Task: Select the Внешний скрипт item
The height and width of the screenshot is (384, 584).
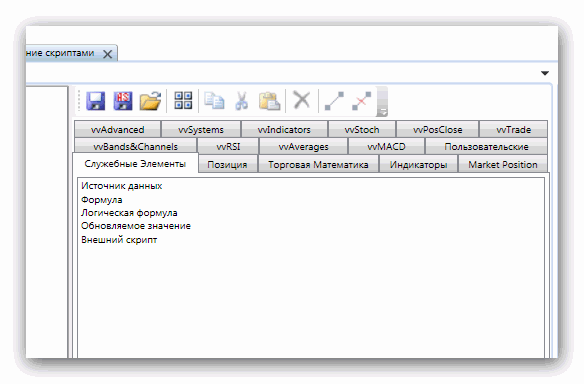Action: 119,239
